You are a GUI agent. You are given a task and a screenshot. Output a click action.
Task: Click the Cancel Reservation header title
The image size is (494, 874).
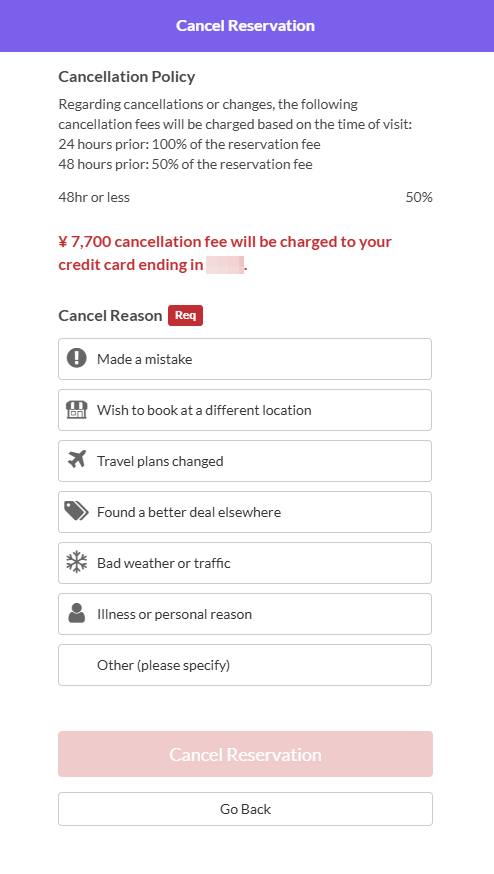coord(245,26)
